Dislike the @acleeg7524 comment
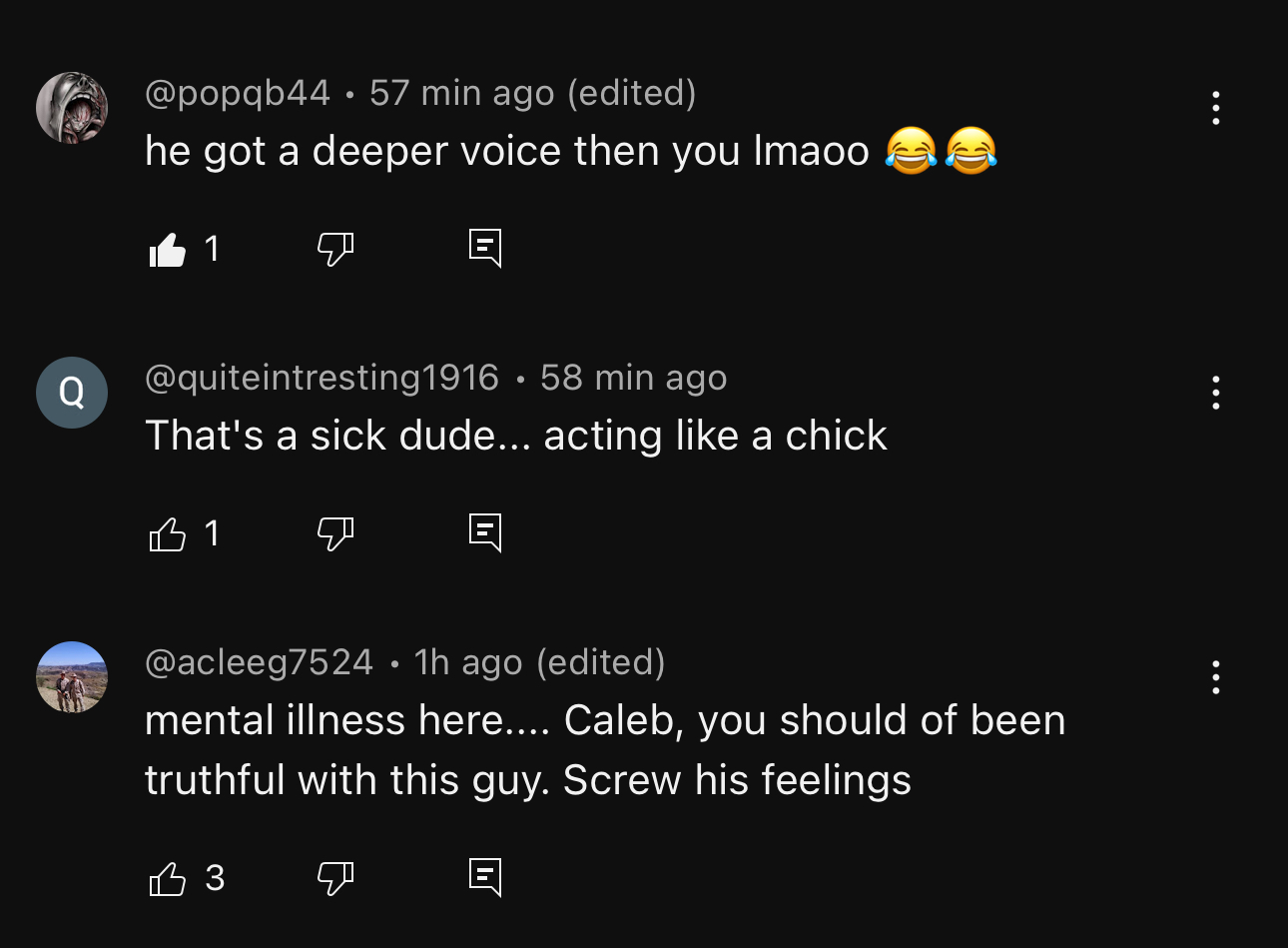This screenshot has height=948, width=1288. [335, 879]
